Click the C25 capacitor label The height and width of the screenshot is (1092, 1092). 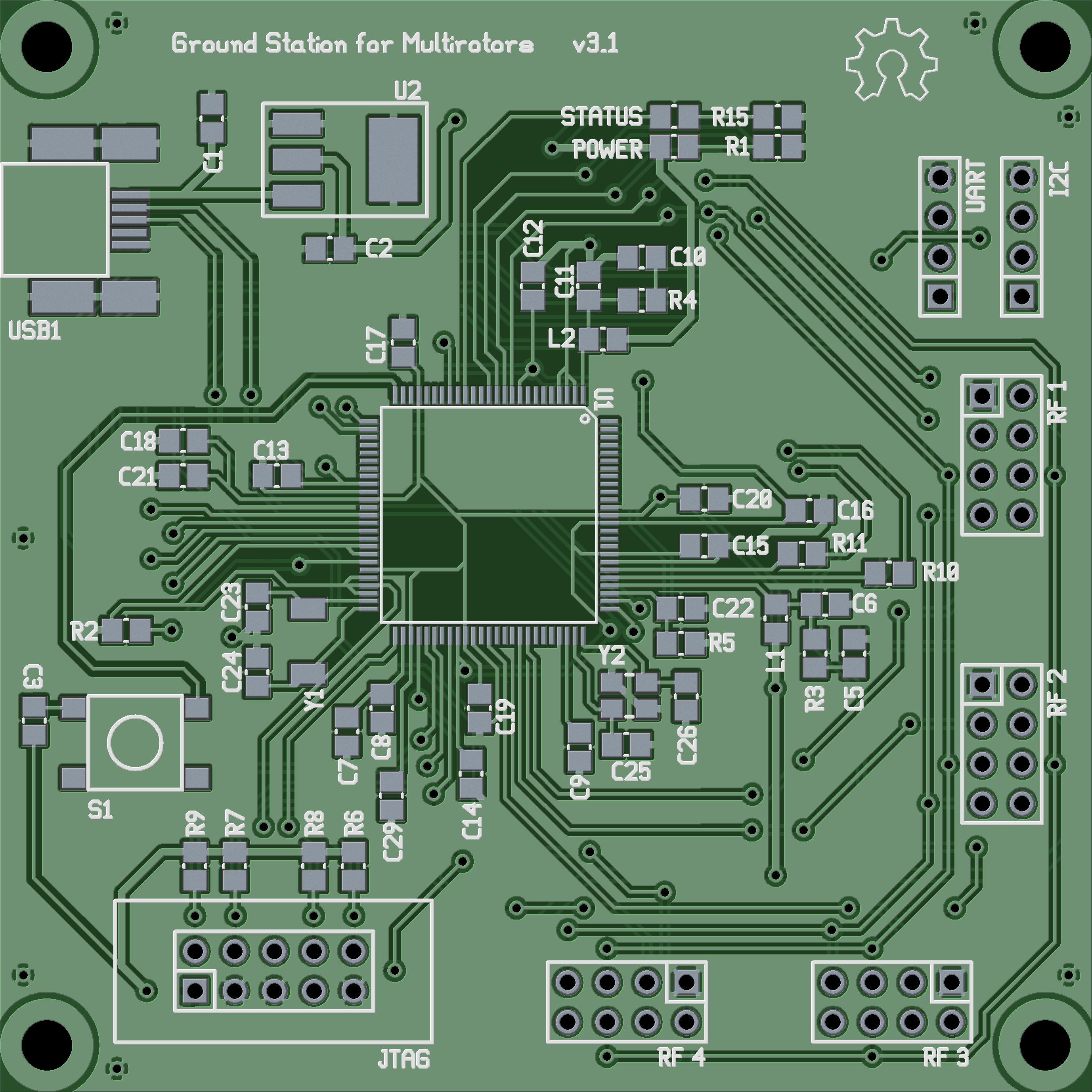click(x=631, y=771)
